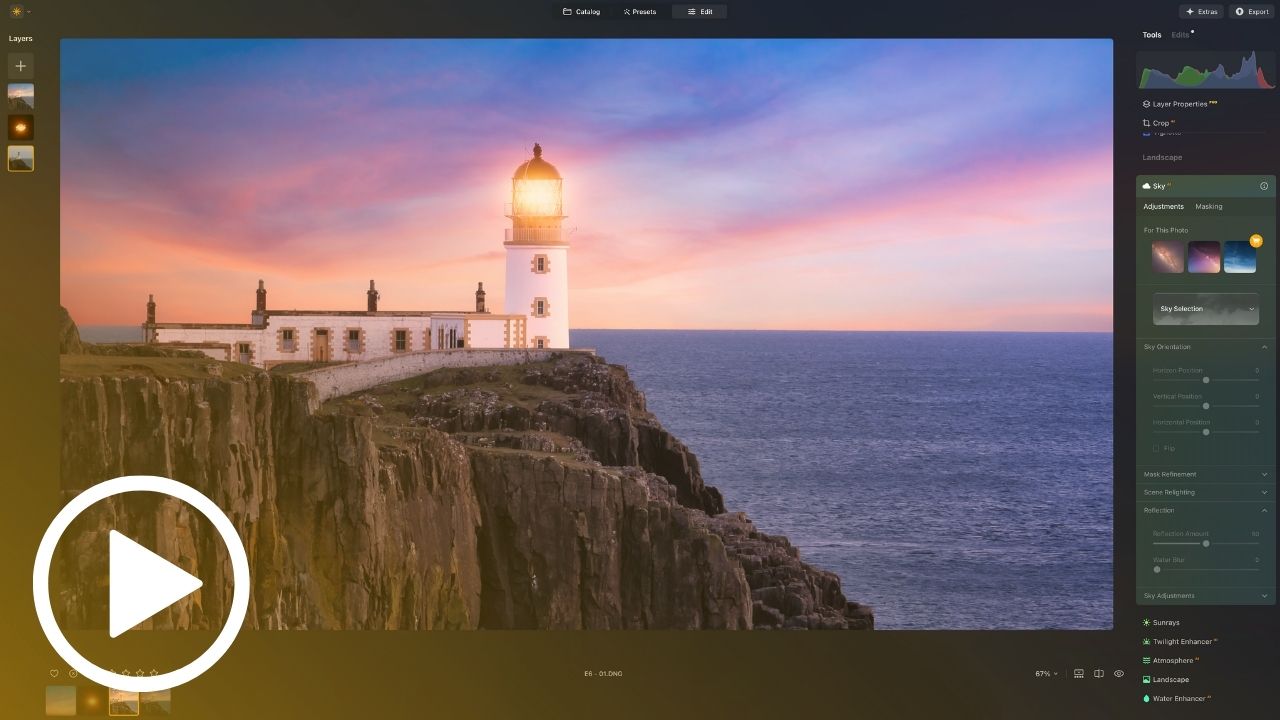Enable the Flip checkbox
Image resolution: width=1280 pixels, height=720 pixels.
click(x=1157, y=449)
